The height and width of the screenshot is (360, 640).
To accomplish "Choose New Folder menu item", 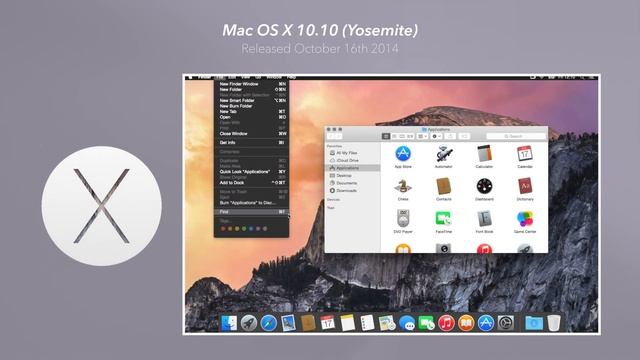I will click(x=251, y=89).
